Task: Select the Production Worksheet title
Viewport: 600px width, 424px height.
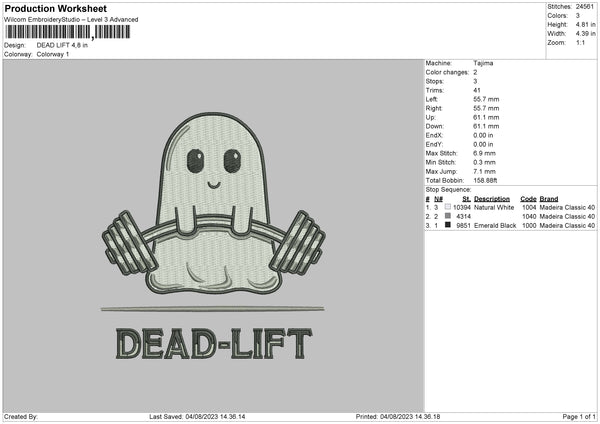Action: 55,8
